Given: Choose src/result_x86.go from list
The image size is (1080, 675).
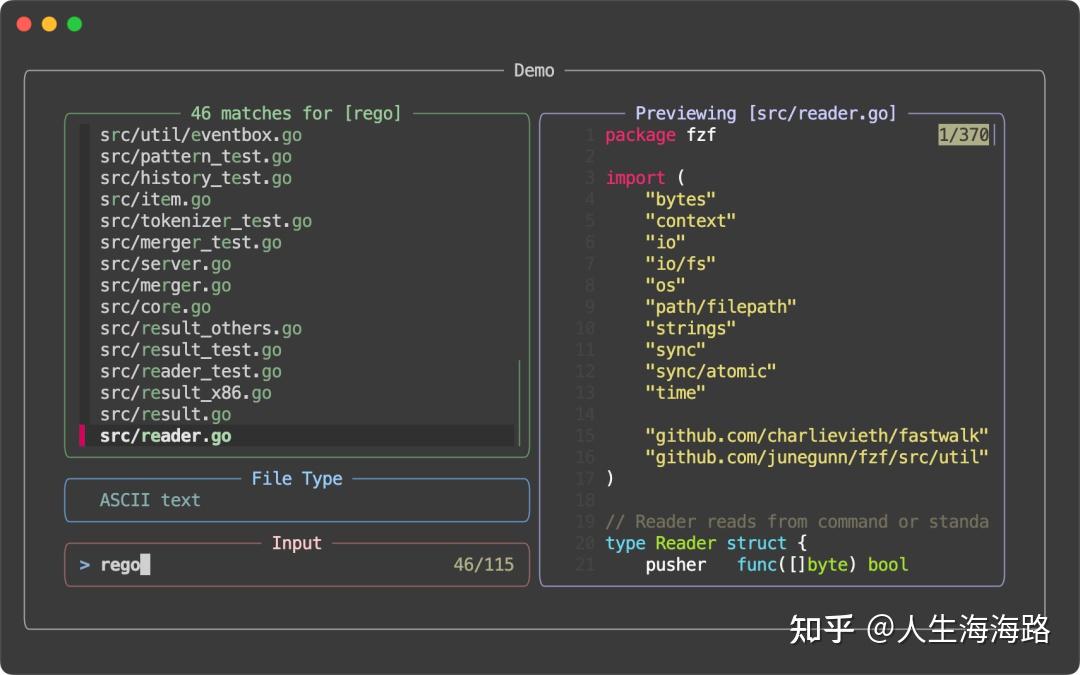Looking at the screenshot, I should [185, 393].
